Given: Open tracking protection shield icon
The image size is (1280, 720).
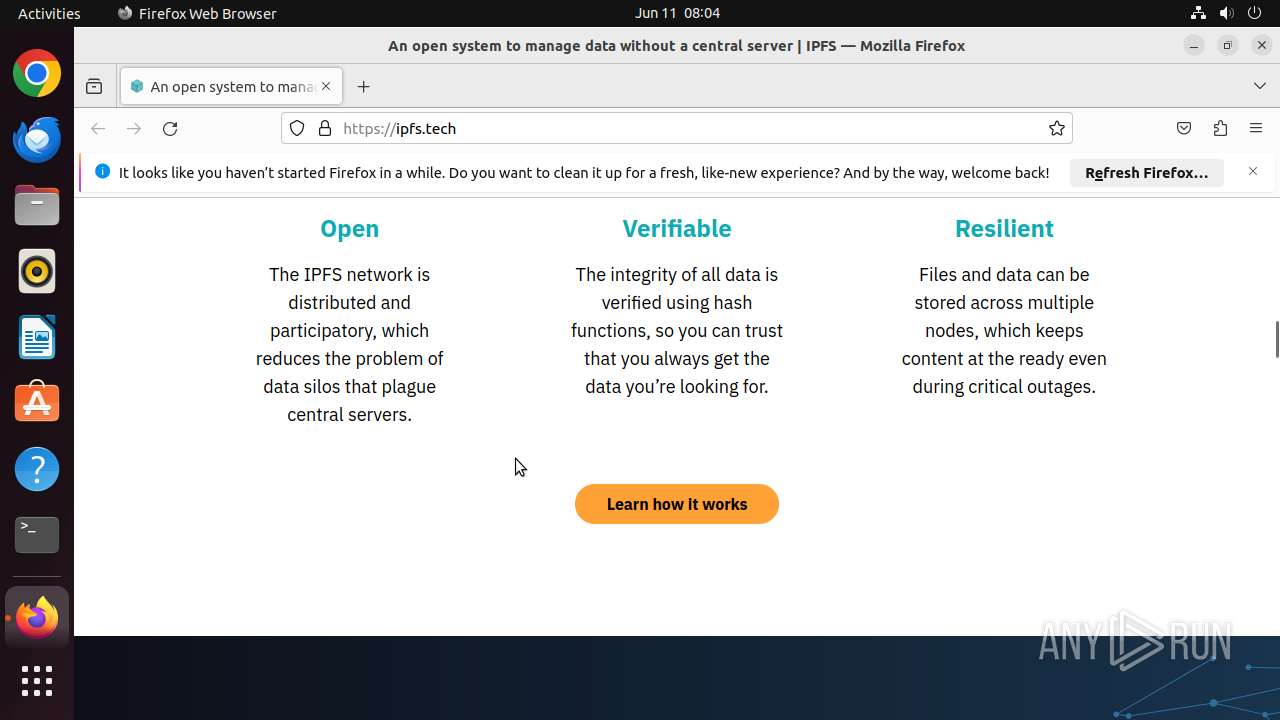Looking at the screenshot, I should coord(297,128).
